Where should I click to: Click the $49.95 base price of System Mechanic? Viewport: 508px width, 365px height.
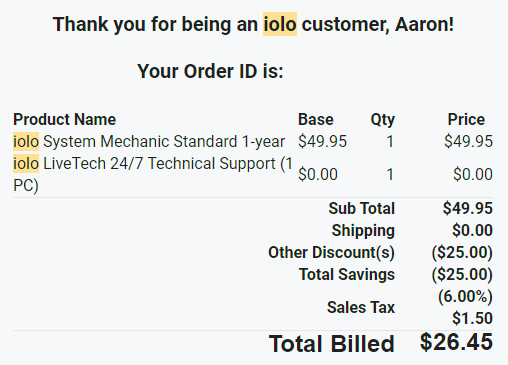(322, 141)
